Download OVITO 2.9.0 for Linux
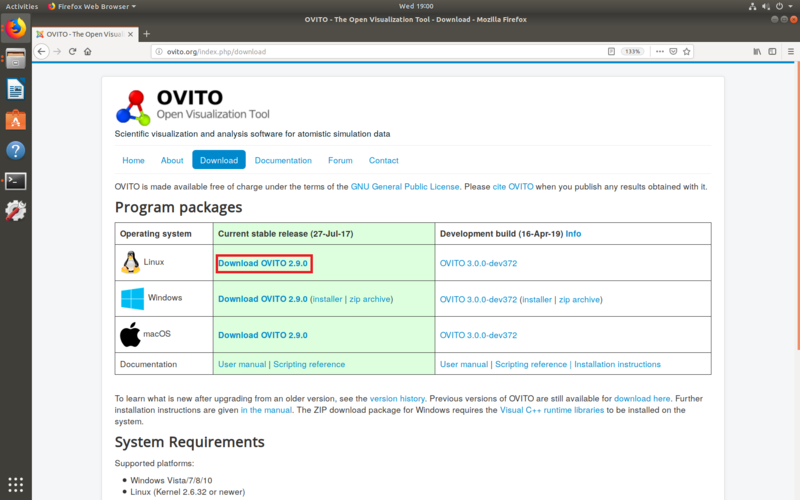Viewport: 800px width, 500px height. [x=263, y=263]
